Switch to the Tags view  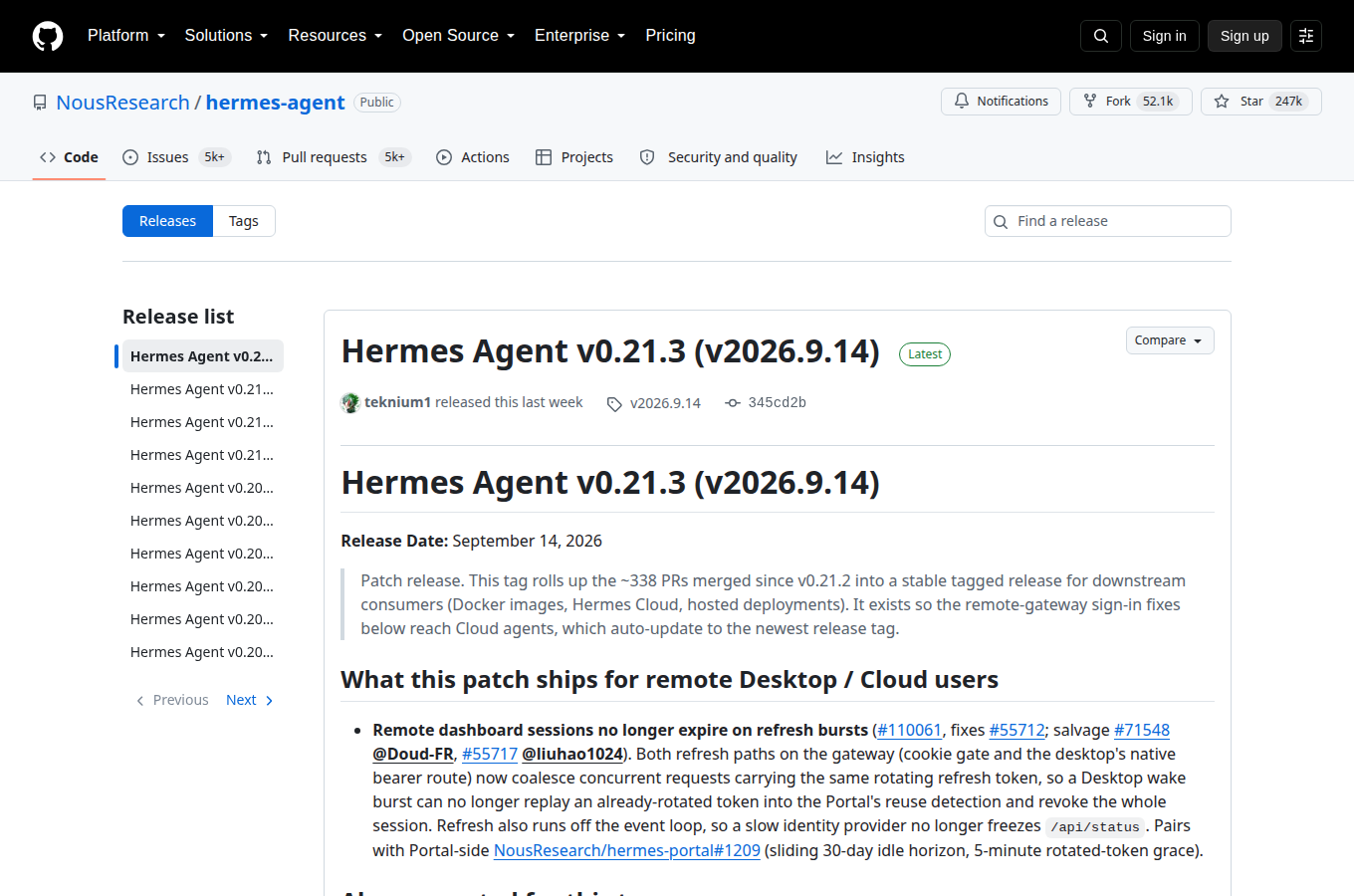[244, 221]
